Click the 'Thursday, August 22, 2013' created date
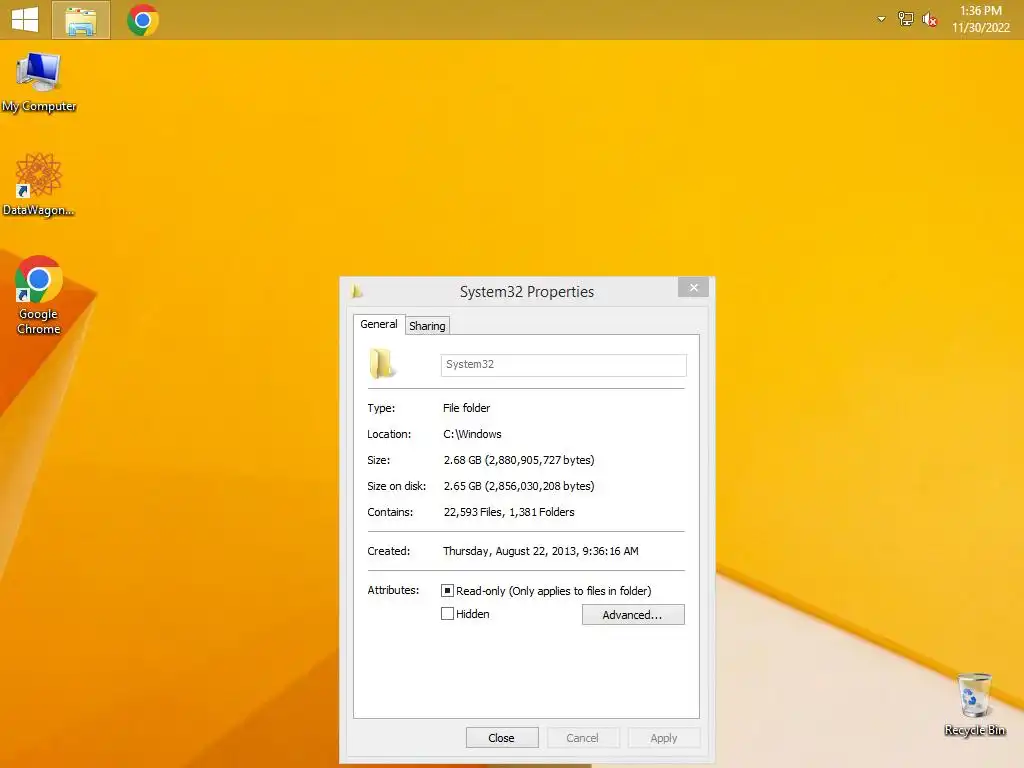 tap(541, 551)
